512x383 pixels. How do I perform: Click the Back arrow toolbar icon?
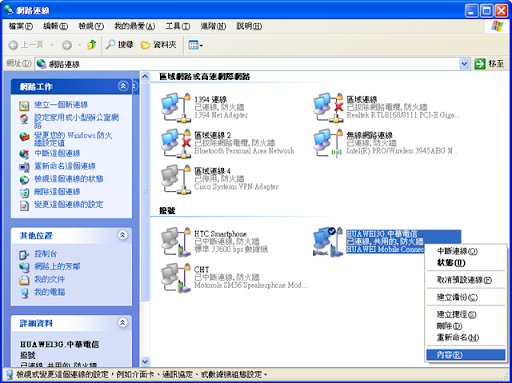(x=13, y=45)
